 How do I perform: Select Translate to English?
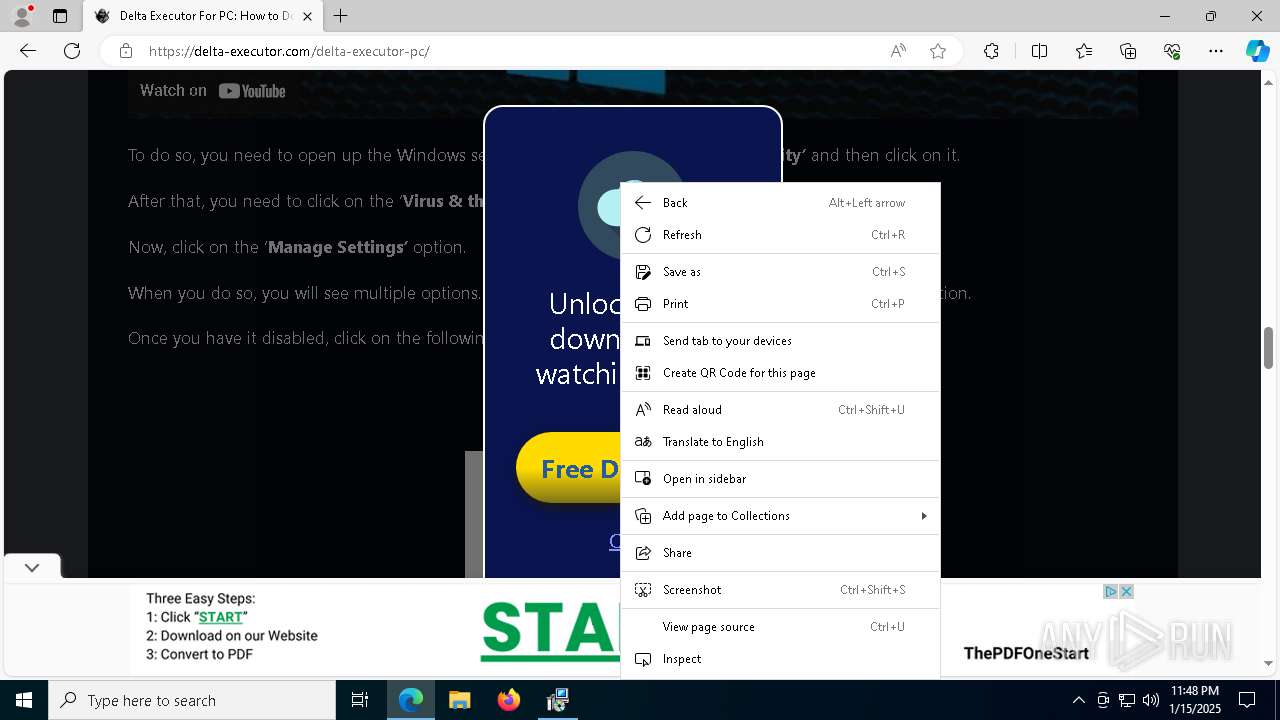pyautogui.click(x=780, y=442)
